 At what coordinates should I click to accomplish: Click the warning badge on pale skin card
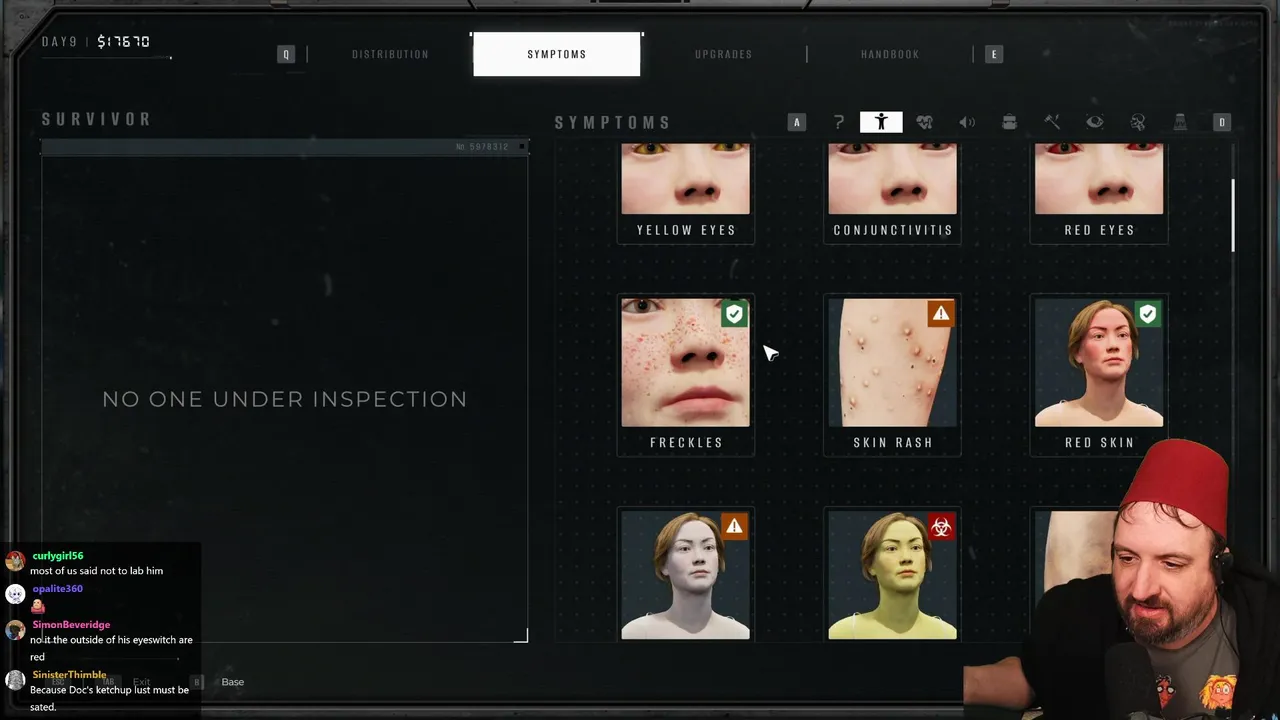tap(734, 526)
